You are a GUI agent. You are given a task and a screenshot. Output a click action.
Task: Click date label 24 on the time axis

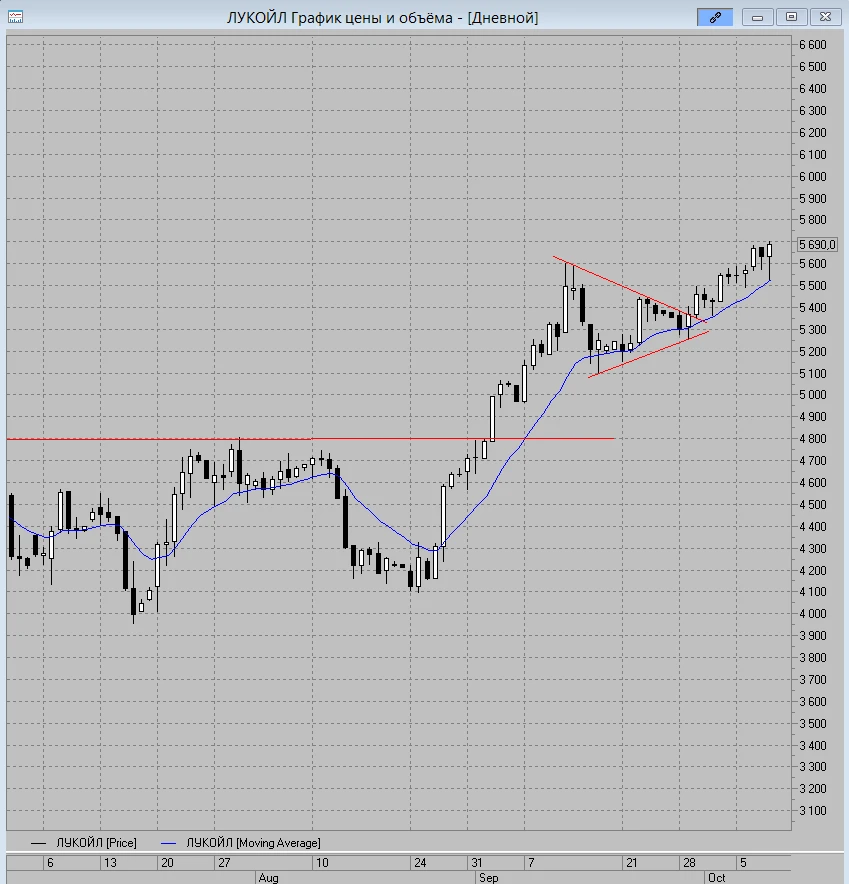click(x=420, y=863)
